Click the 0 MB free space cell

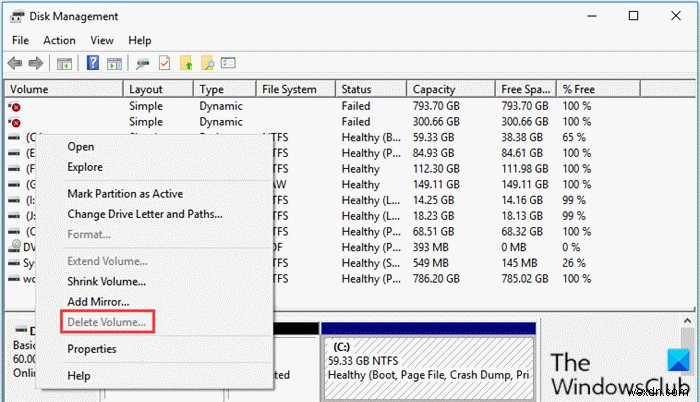point(513,247)
